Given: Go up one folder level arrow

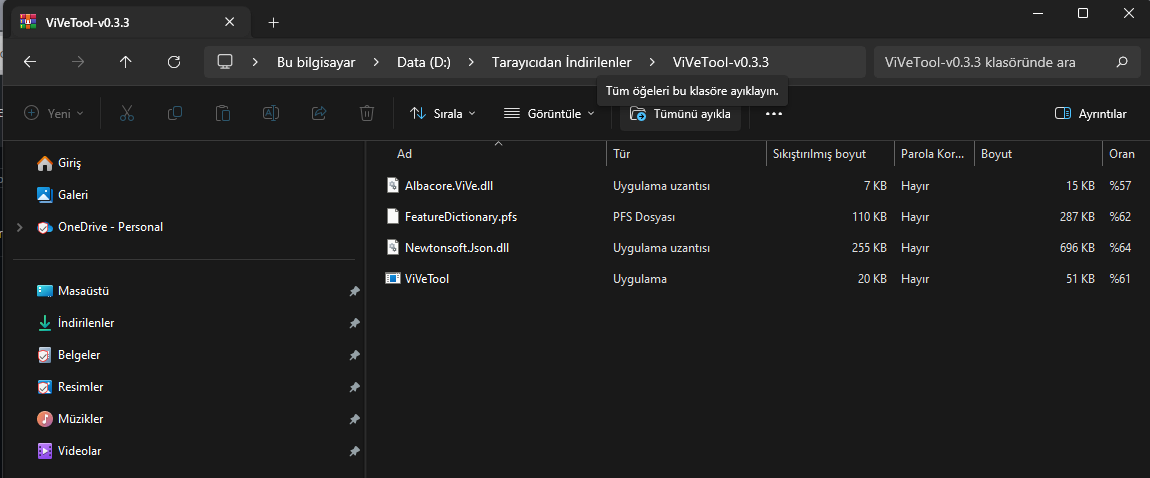Looking at the screenshot, I should [x=126, y=62].
